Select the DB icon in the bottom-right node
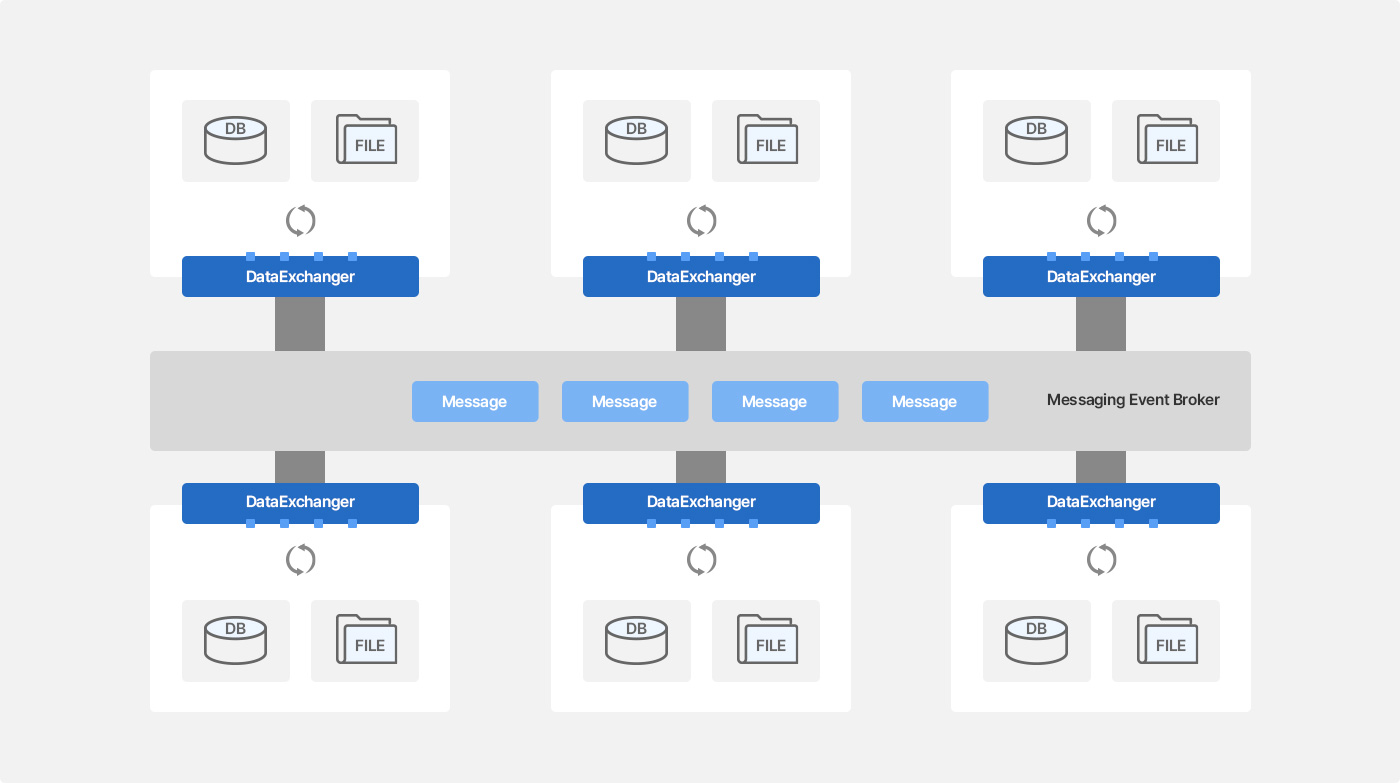The width and height of the screenshot is (1400, 783). click(x=1036, y=640)
